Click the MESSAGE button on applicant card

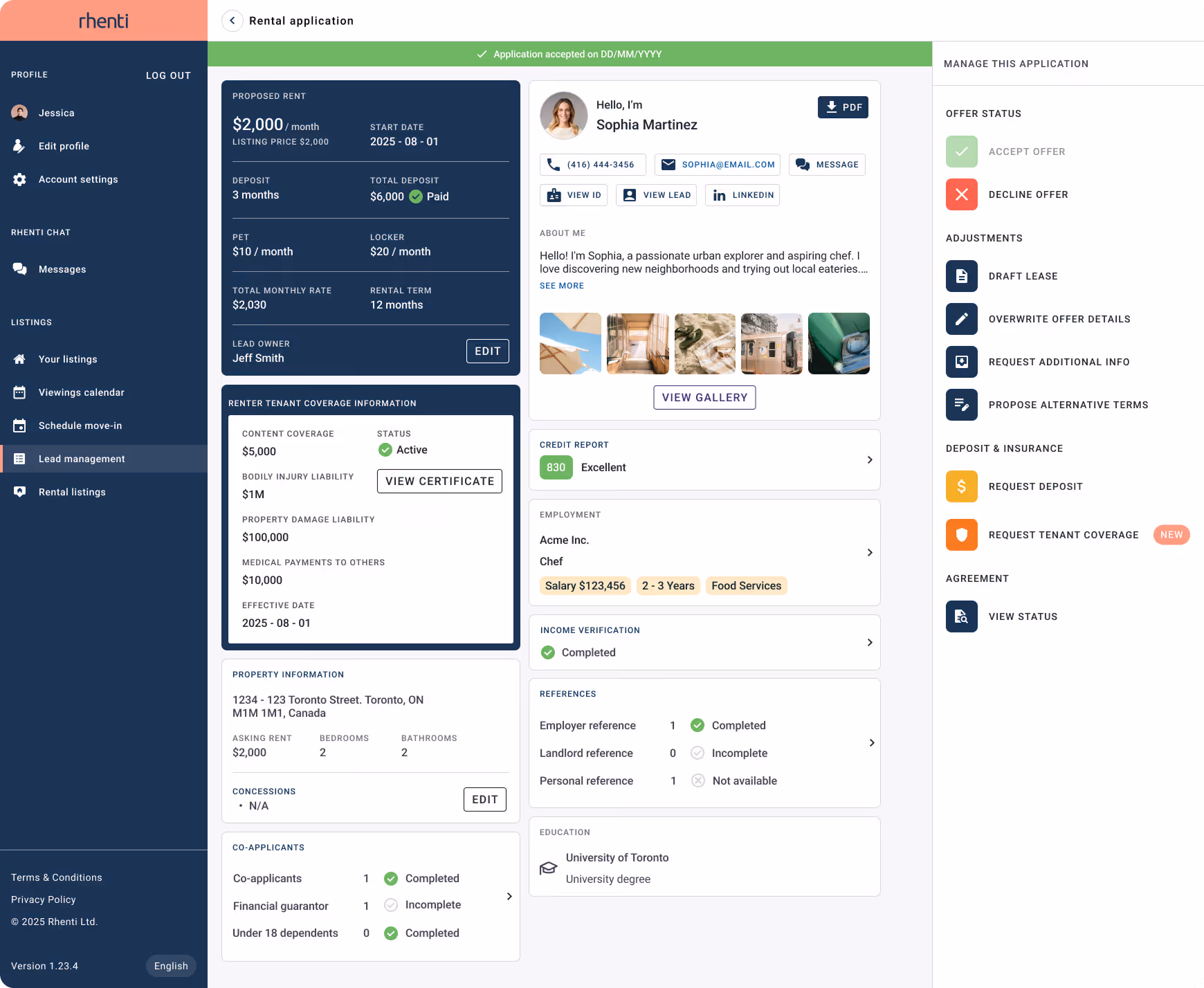tap(827, 165)
